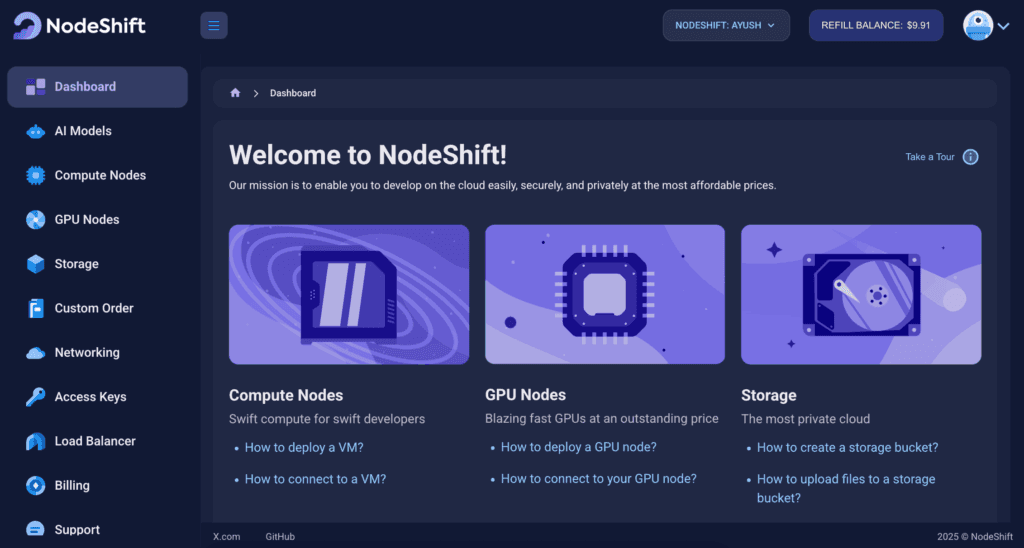Viewport: 1024px width, 548px height.
Task: Click the GPU Nodes fan icon
Action: click(x=36, y=220)
